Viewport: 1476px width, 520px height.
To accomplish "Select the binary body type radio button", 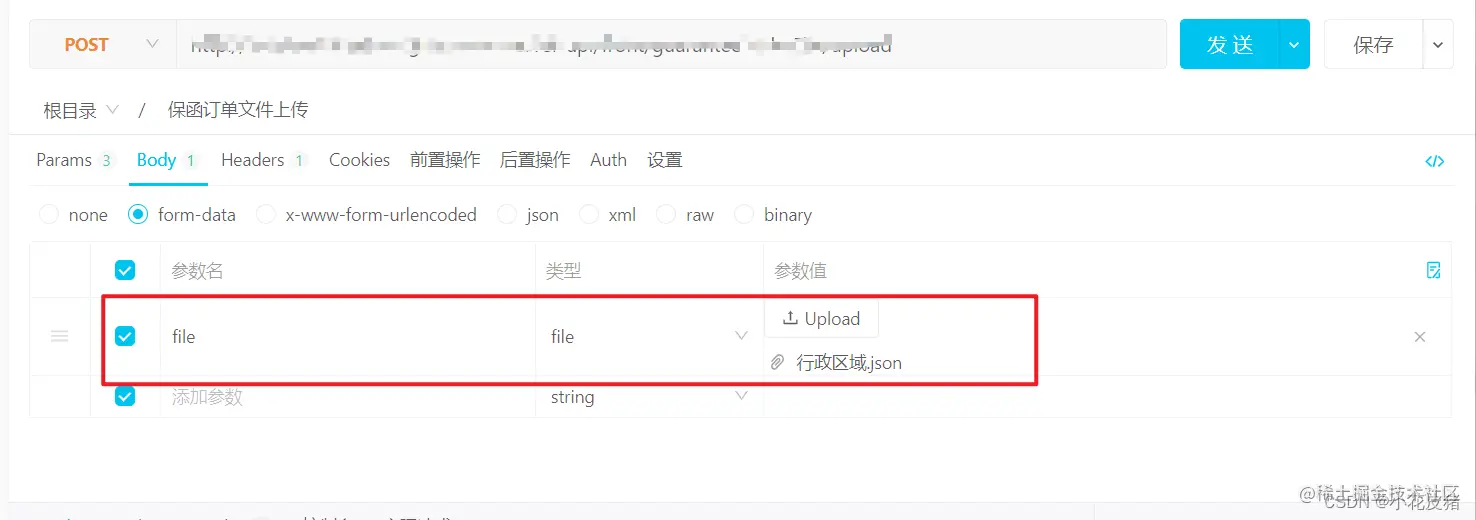I will (744, 215).
